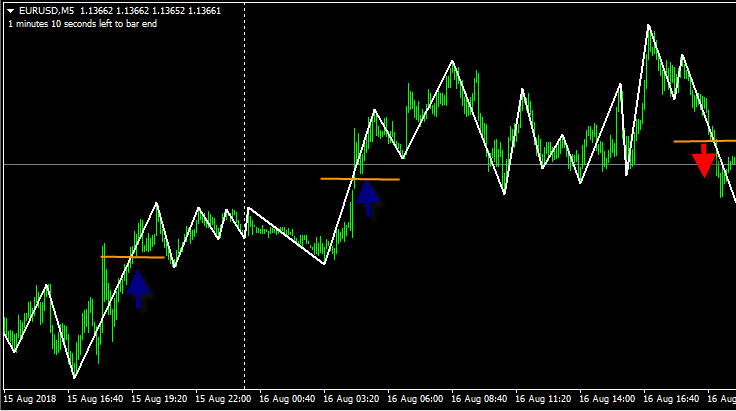Open the dropdown triangle beside EURUSD,M5
The height and width of the screenshot is (411, 736).
[x=10, y=11]
